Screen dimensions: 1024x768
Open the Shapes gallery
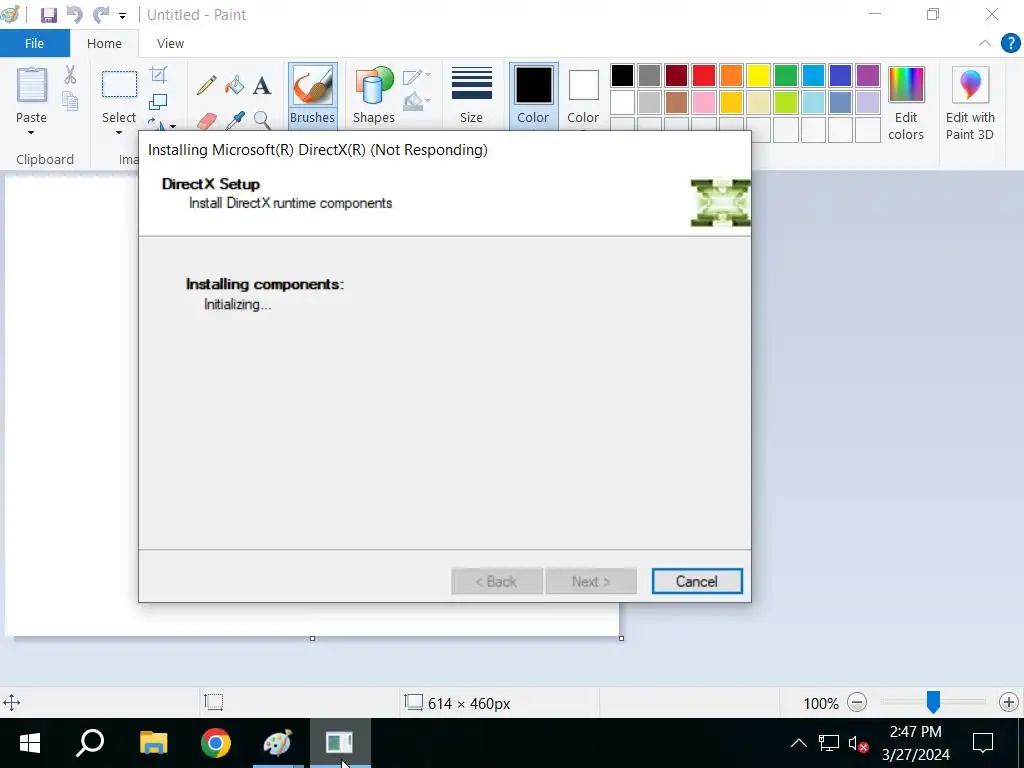coord(374,95)
